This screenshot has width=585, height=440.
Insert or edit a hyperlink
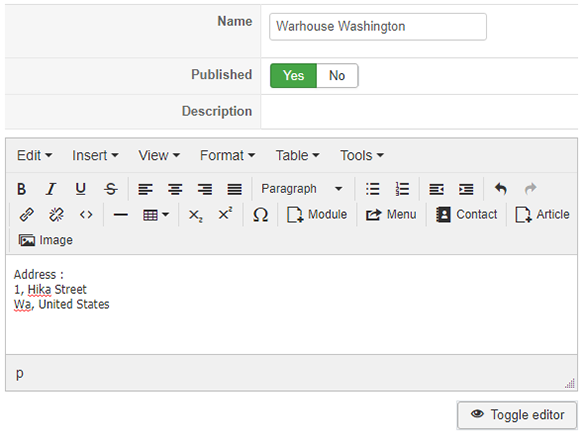pos(26,215)
